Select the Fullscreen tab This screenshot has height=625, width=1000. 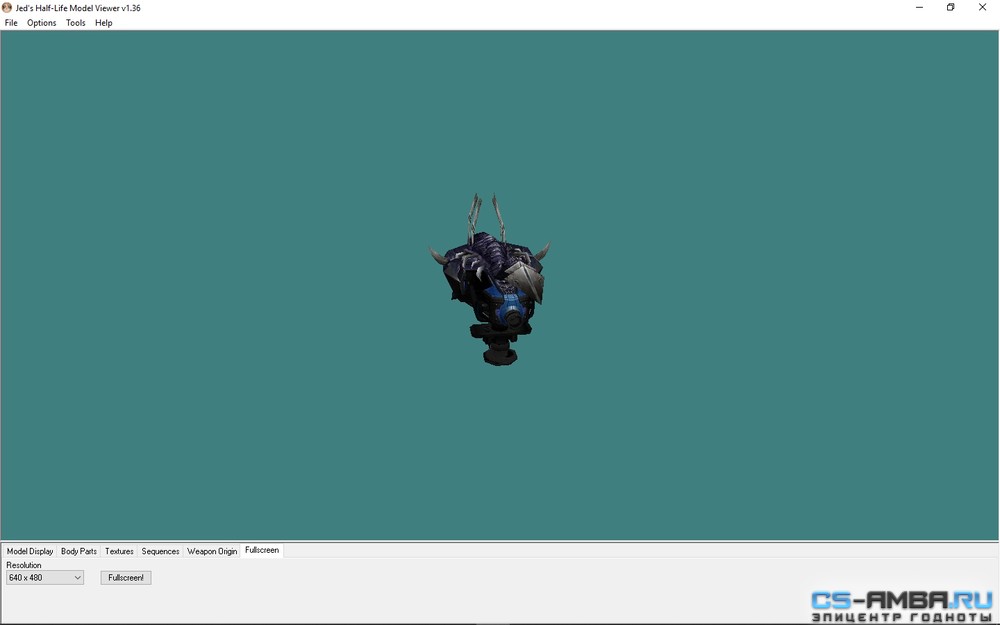coord(262,550)
